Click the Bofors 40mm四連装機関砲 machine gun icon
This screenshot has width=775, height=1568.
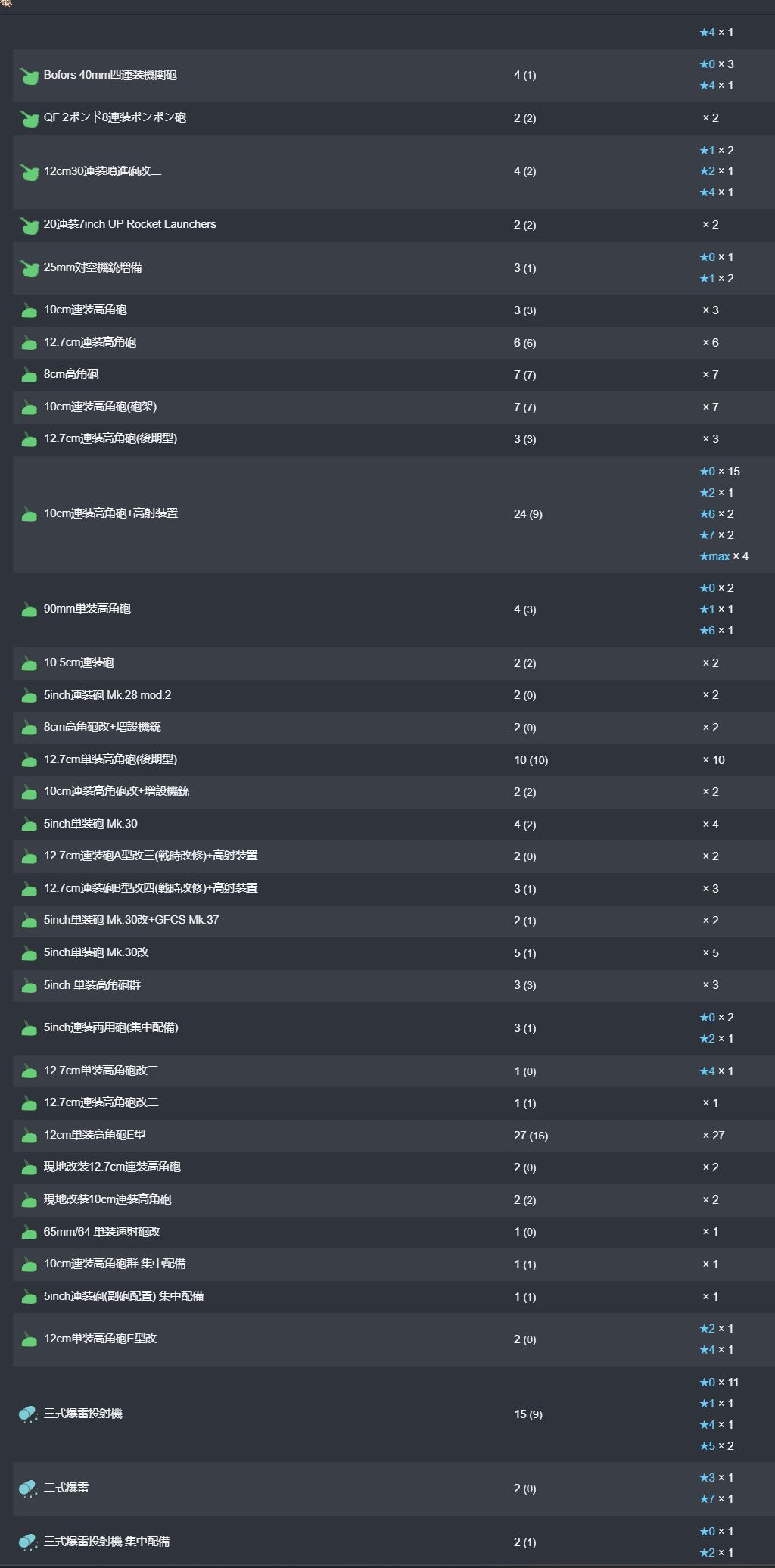[30, 76]
